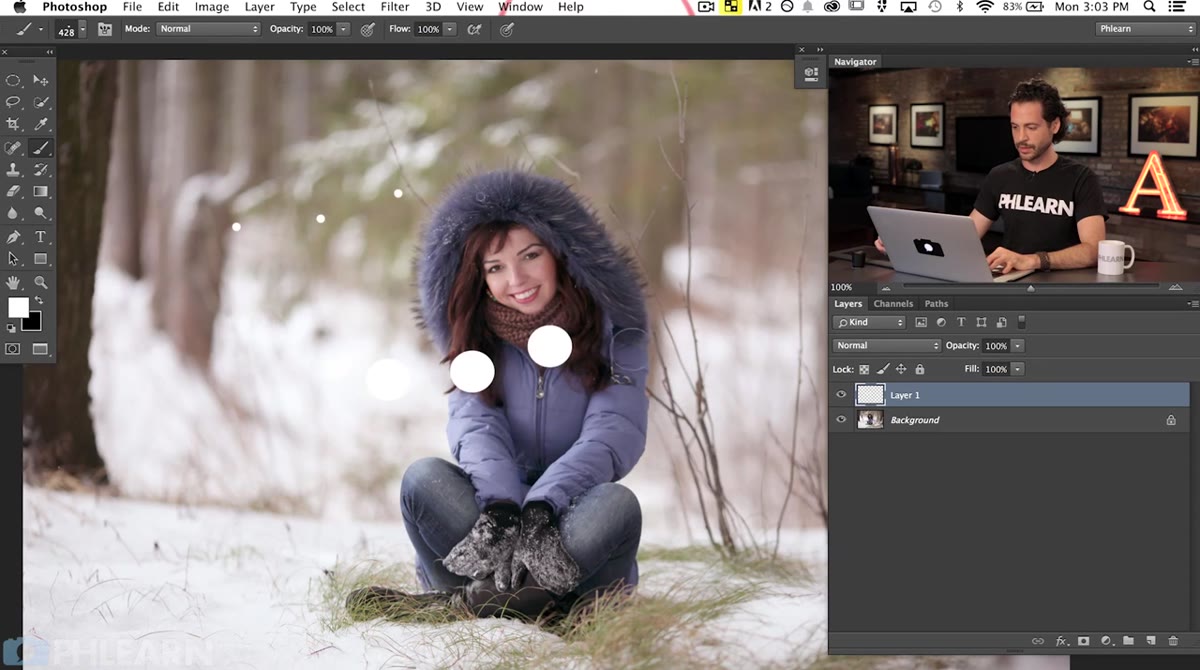Toggle Quick Mask mode
1200x670 pixels.
pos(13,349)
